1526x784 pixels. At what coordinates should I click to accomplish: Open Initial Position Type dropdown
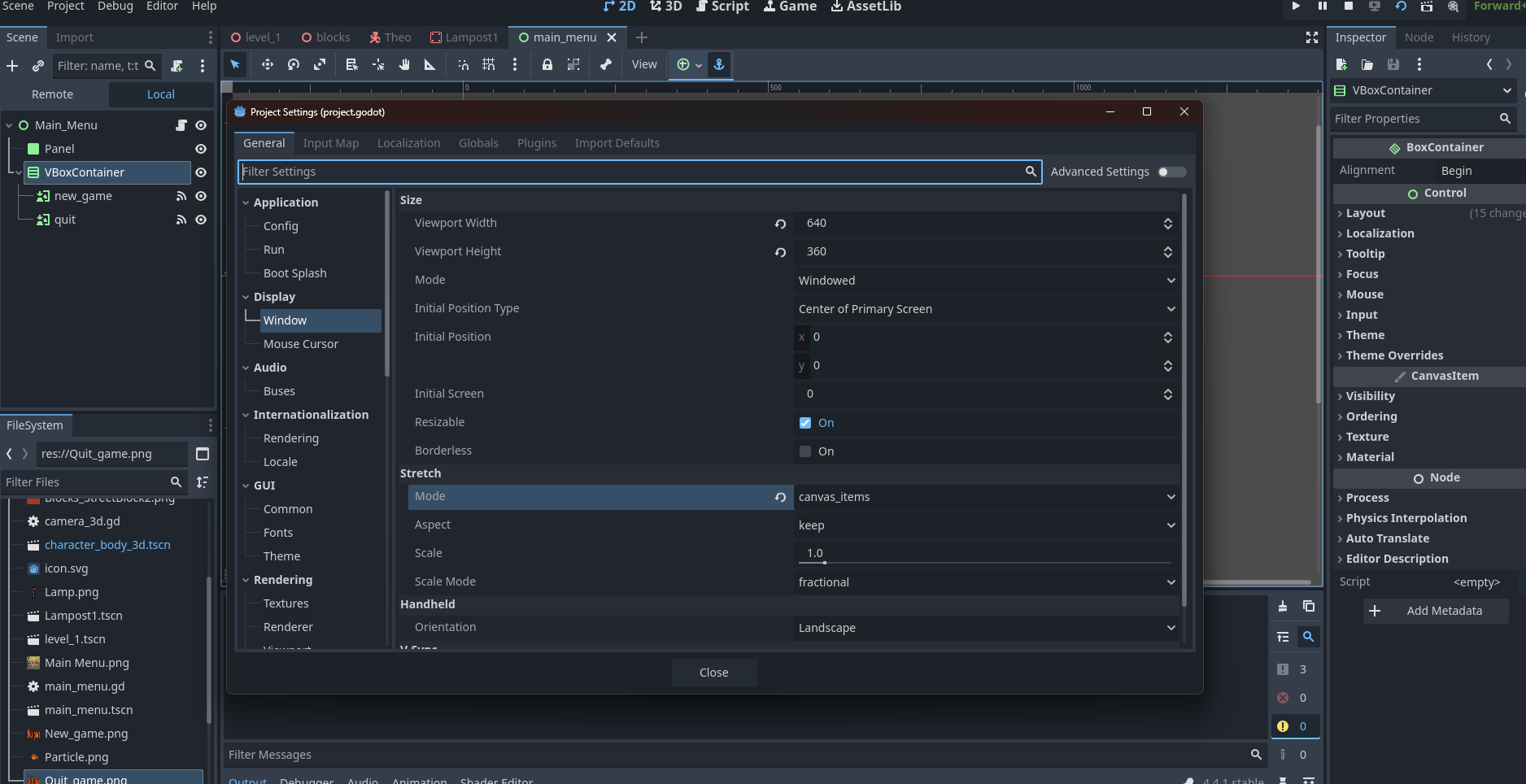click(x=987, y=309)
